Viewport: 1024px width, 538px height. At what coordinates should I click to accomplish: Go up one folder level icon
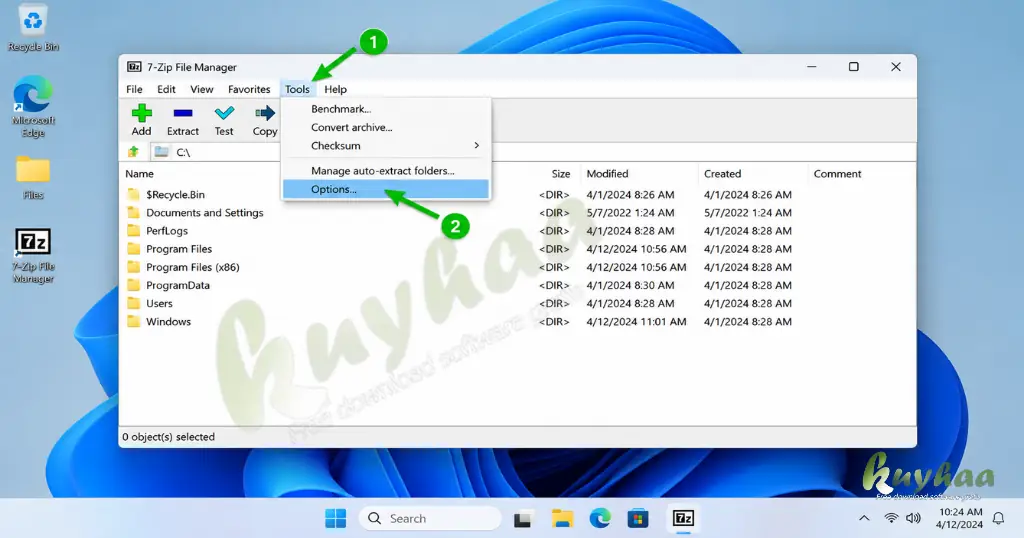pos(133,152)
